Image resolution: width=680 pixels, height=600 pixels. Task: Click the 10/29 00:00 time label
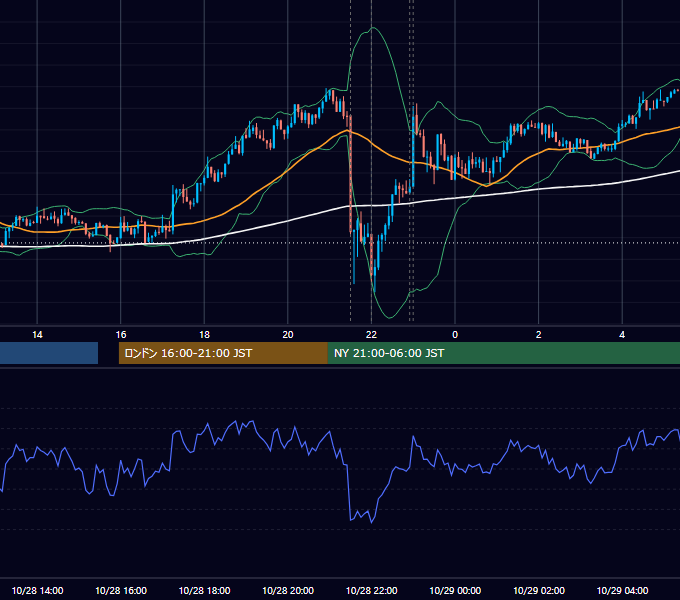click(x=455, y=590)
